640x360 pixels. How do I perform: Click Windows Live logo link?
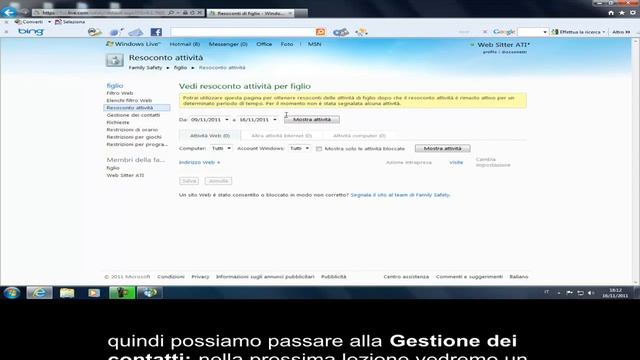click(x=133, y=44)
